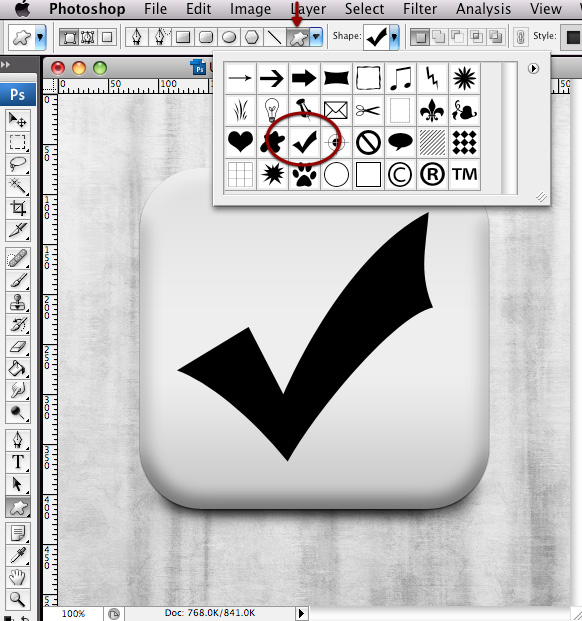Open the Edit menu

[198, 9]
